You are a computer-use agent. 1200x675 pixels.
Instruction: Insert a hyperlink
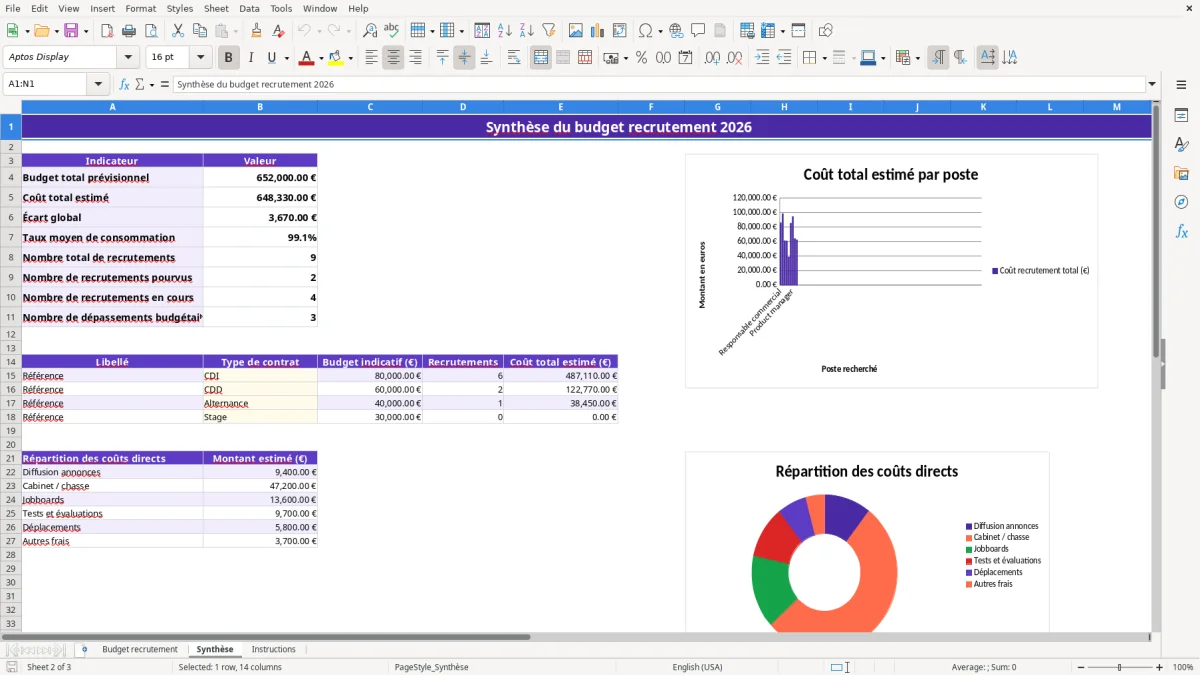tap(676, 31)
